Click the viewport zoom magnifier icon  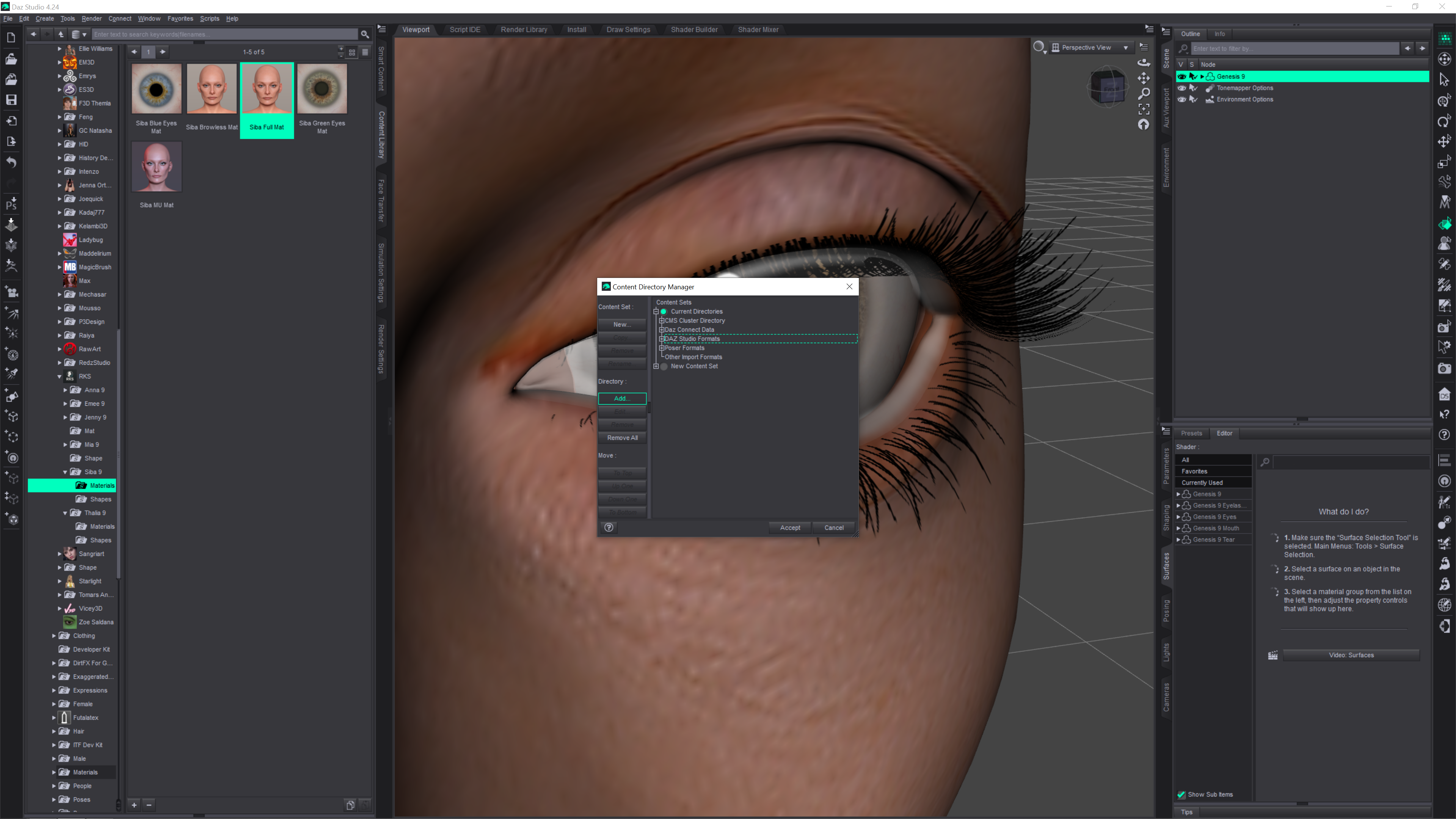point(1144,93)
